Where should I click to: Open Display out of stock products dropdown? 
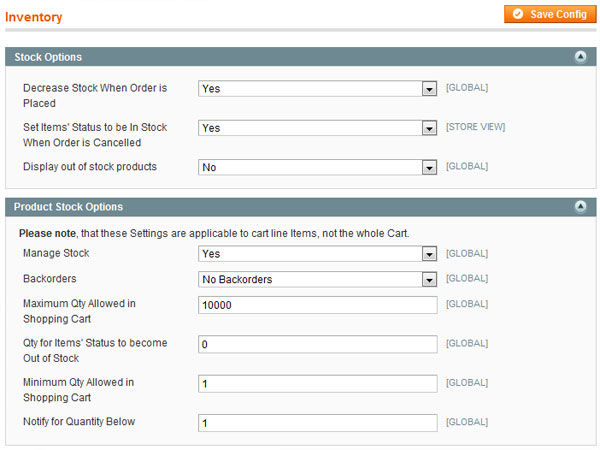click(317, 167)
